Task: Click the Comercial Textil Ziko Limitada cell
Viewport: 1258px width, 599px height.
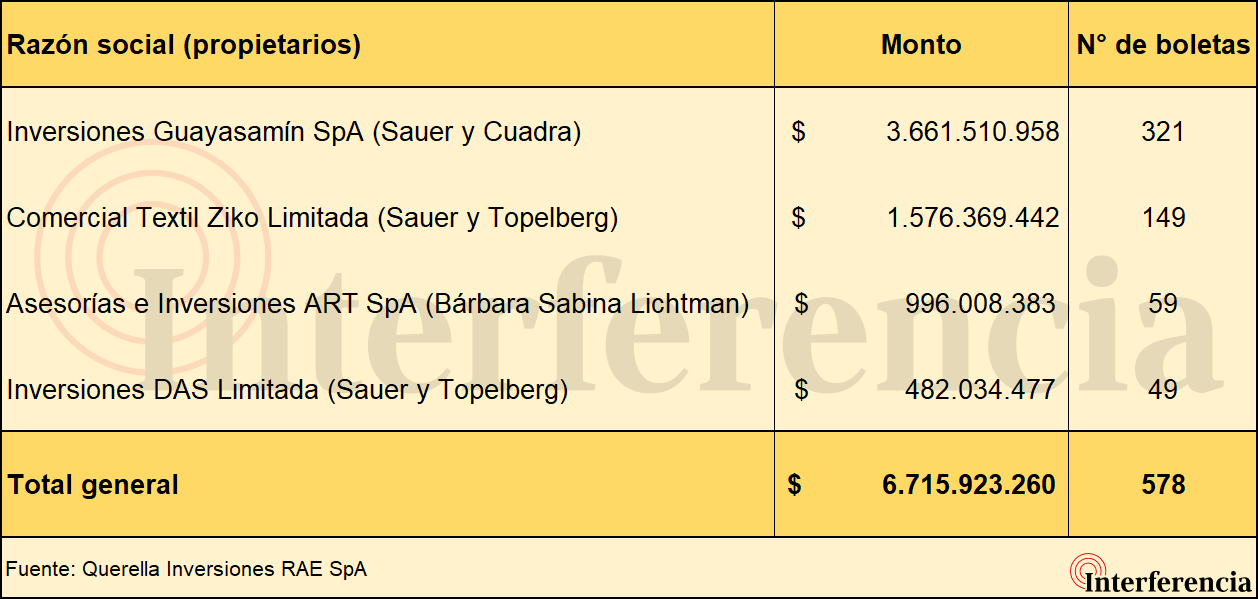Action: click(312, 218)
